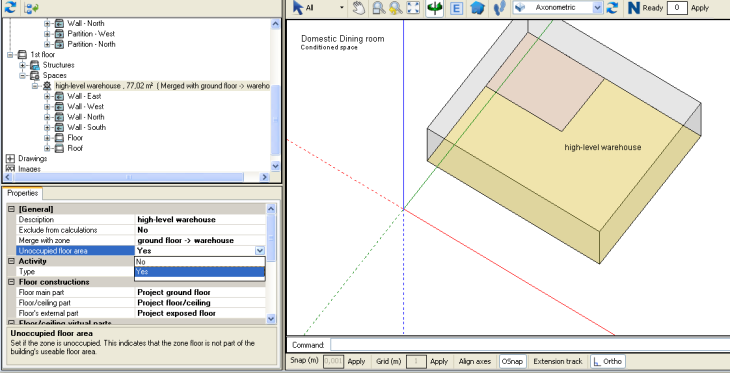Image resolution: width=730 pixels, height=373 pixels.
Task: Click the Wall - South element icon
Action: click(59, 127)
